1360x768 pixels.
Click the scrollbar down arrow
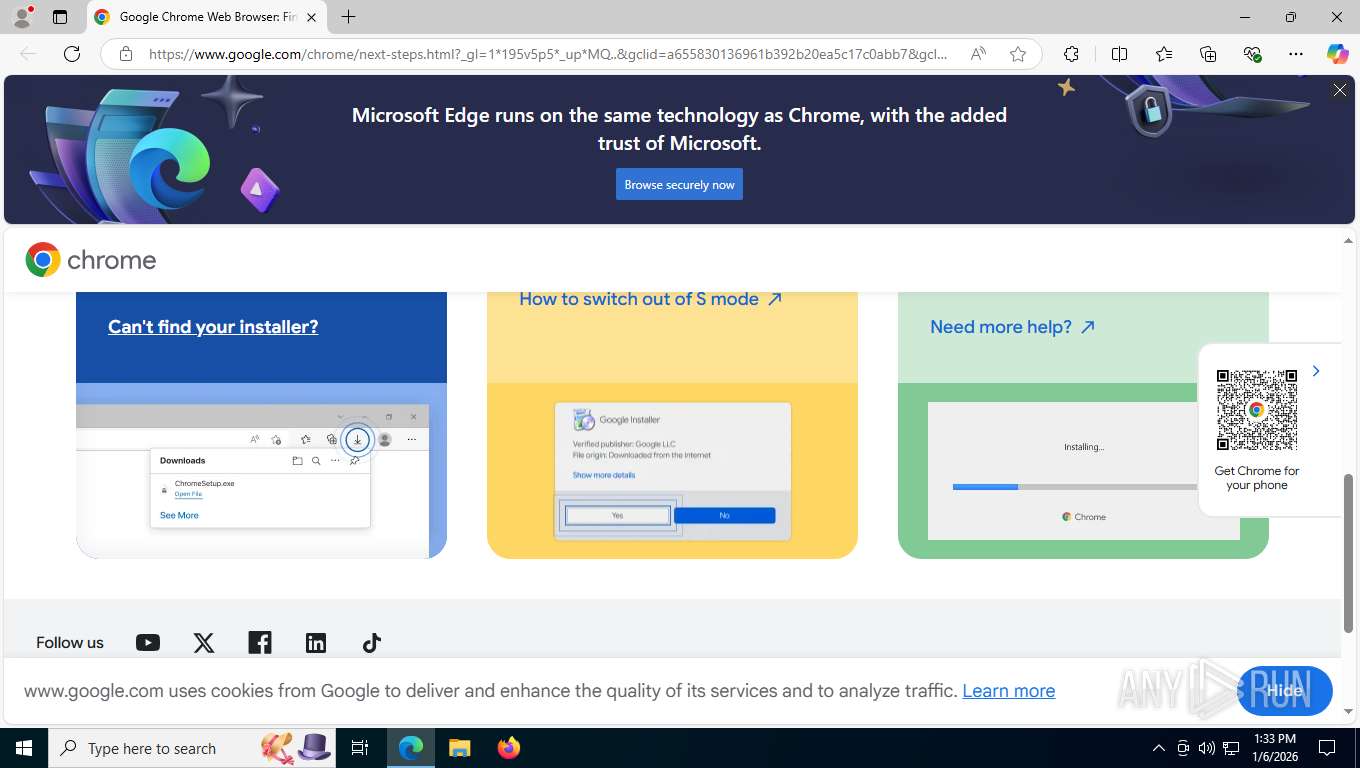tap(1348, 712)
